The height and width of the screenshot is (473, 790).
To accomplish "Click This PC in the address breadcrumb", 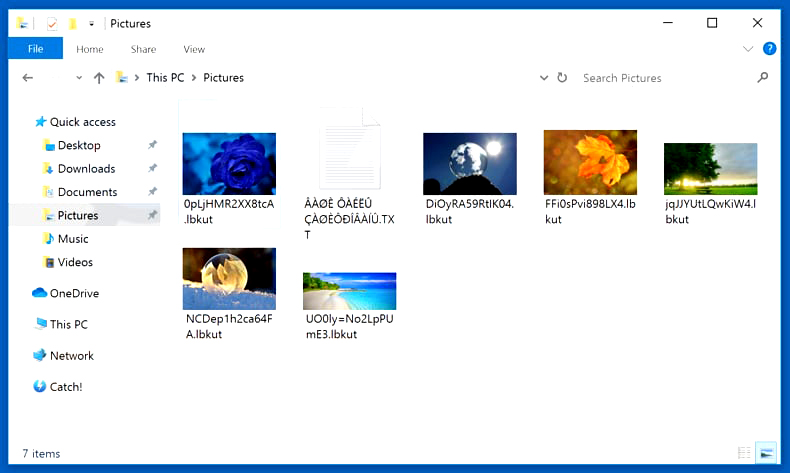I will (x=167, y=78).
